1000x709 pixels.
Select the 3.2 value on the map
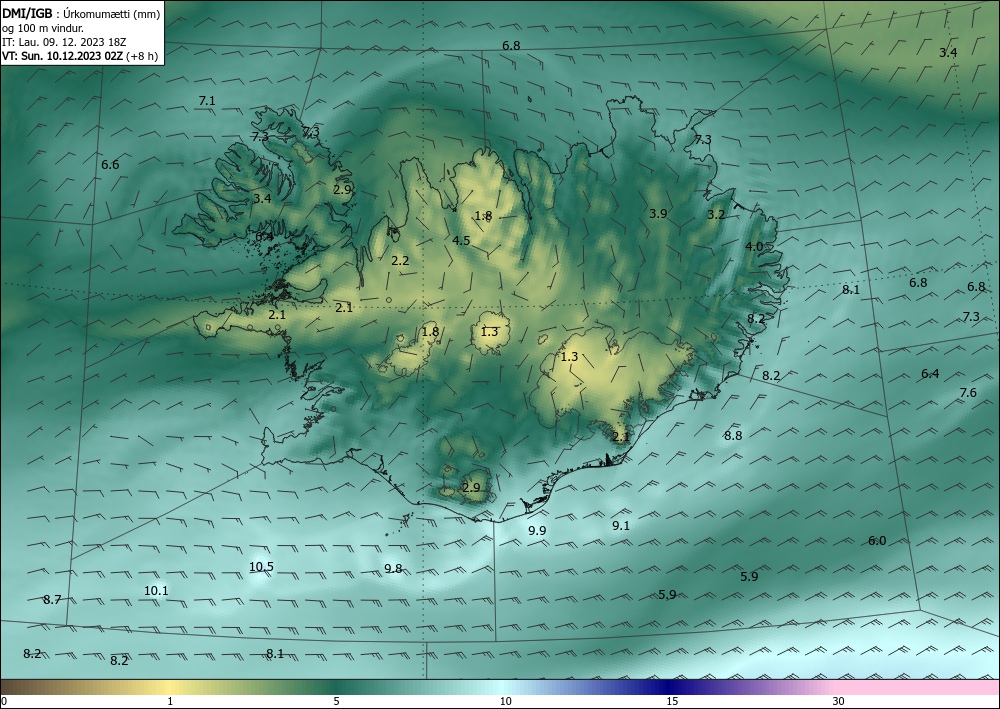716,215
